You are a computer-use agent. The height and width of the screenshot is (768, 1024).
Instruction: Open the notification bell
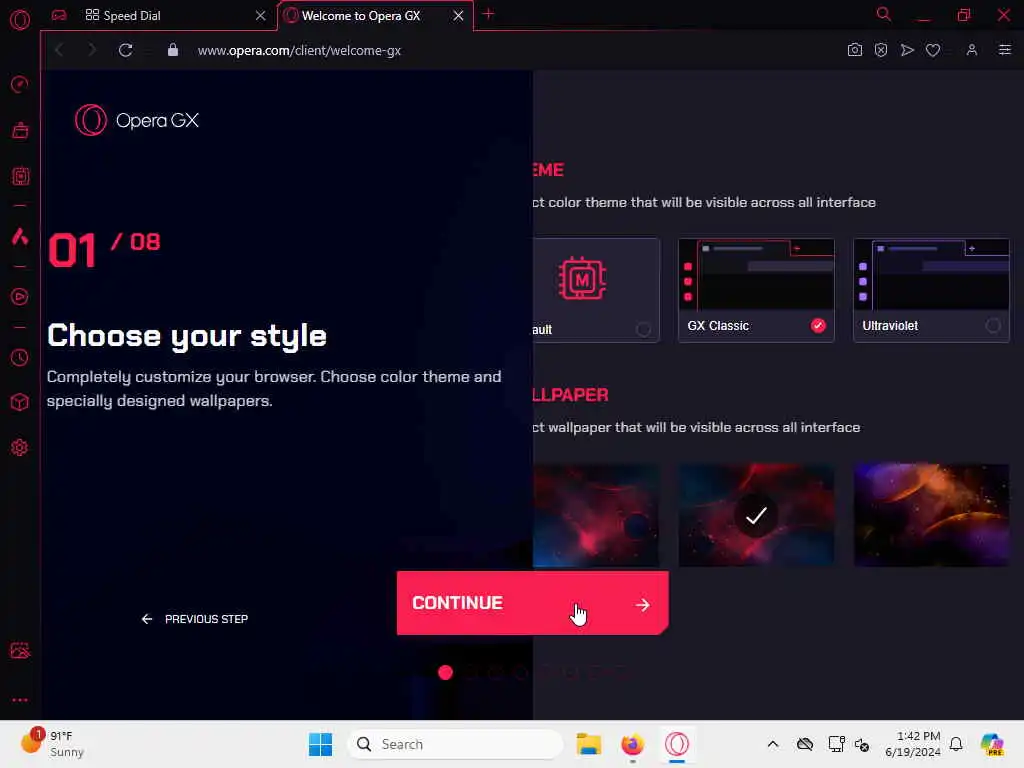click(x=956, y=744)
